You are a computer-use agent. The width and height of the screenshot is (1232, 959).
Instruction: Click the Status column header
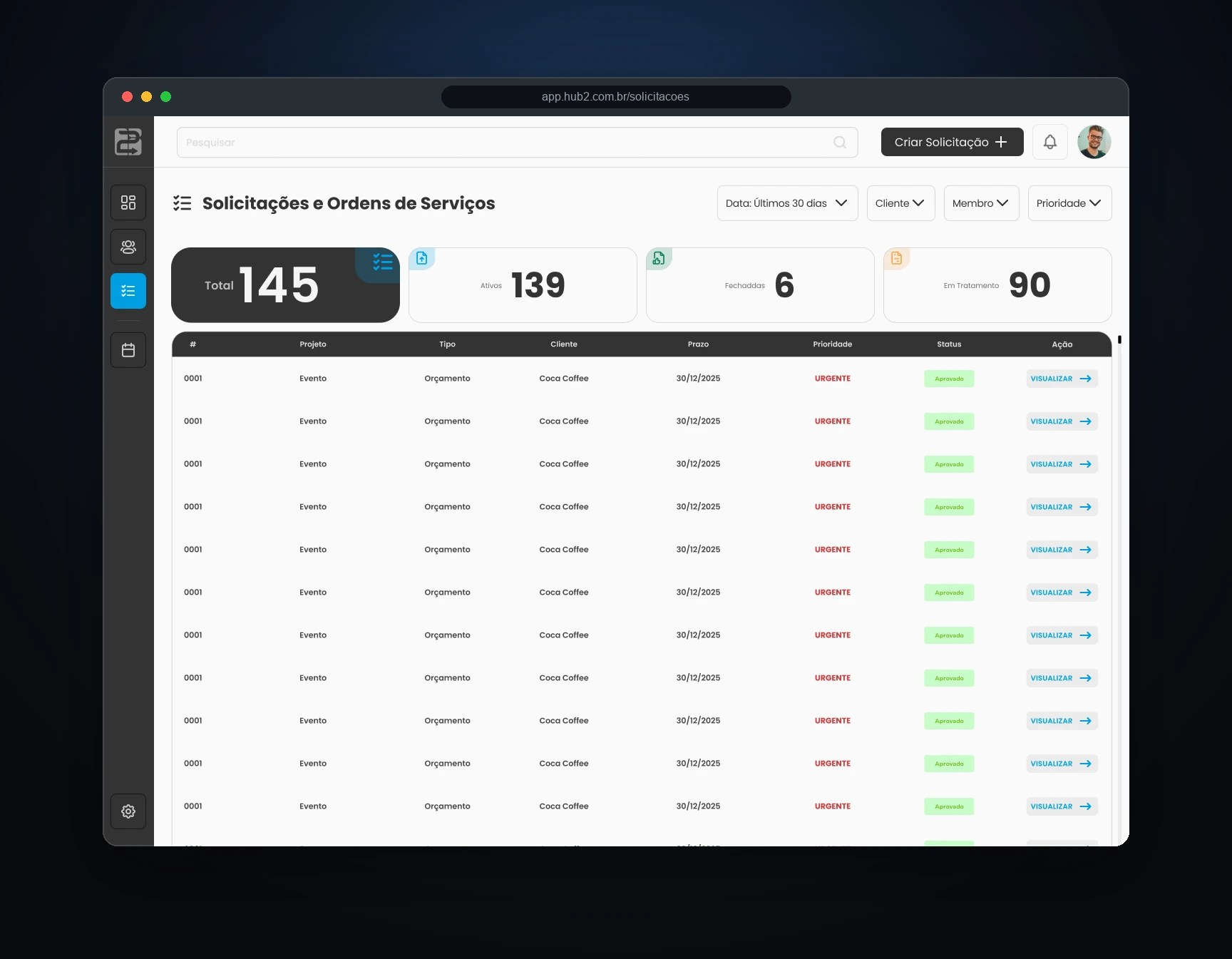pos(949,344)
